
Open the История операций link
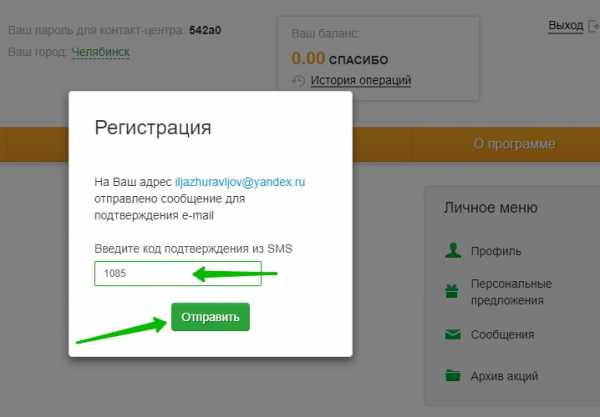point(361,80)
